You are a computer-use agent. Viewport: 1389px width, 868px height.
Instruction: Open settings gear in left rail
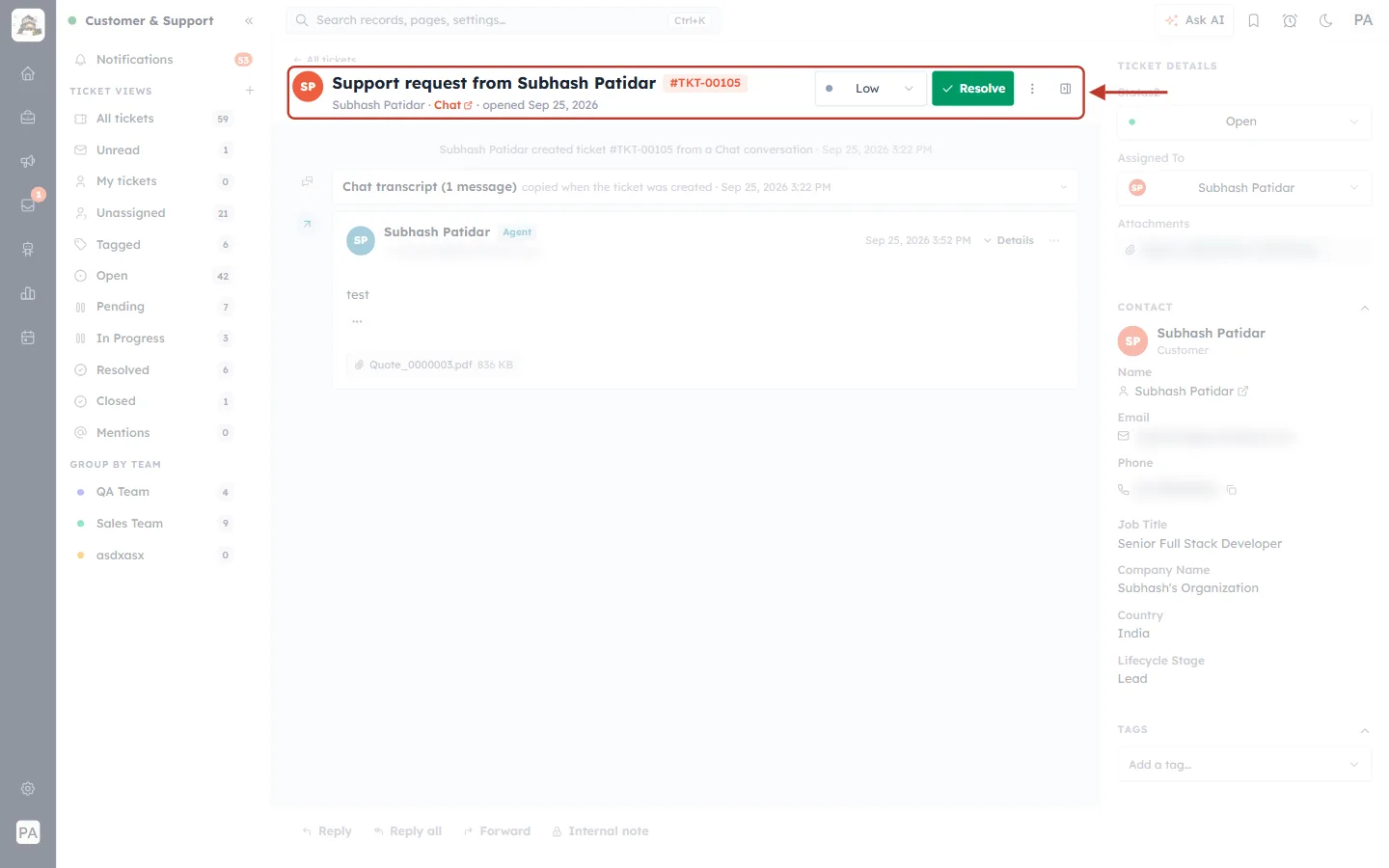click(28, 789)
